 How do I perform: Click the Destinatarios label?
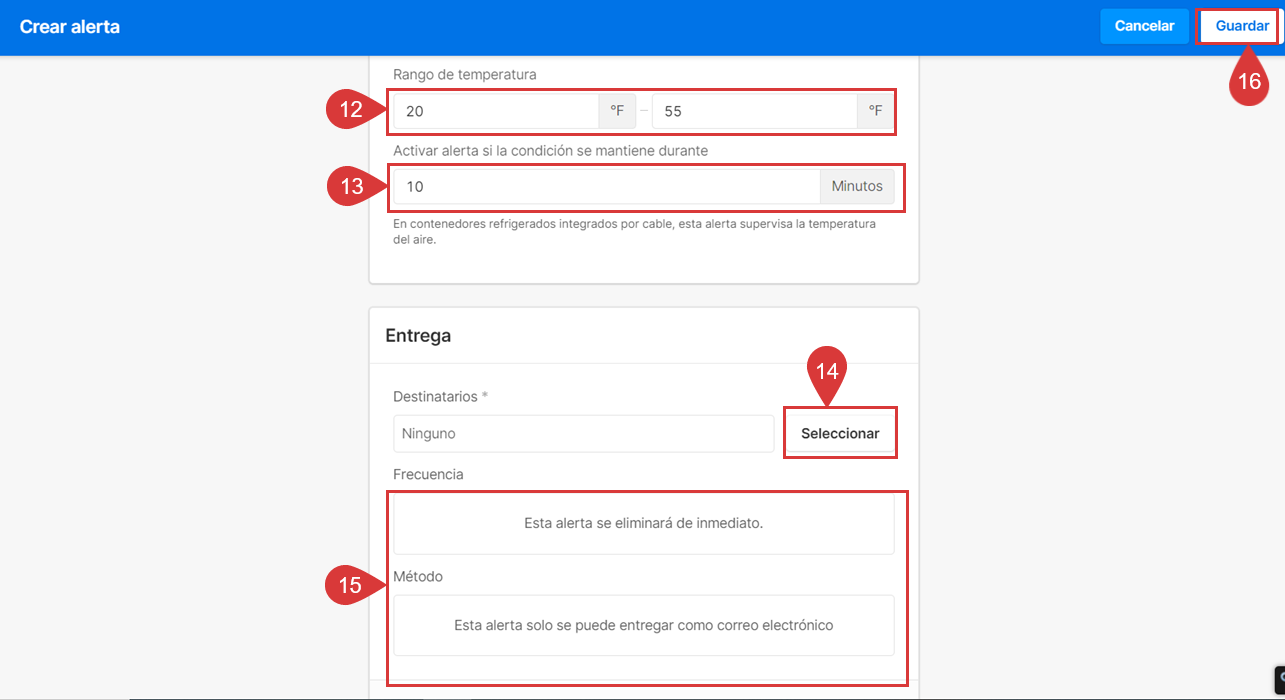coord(440,397)
